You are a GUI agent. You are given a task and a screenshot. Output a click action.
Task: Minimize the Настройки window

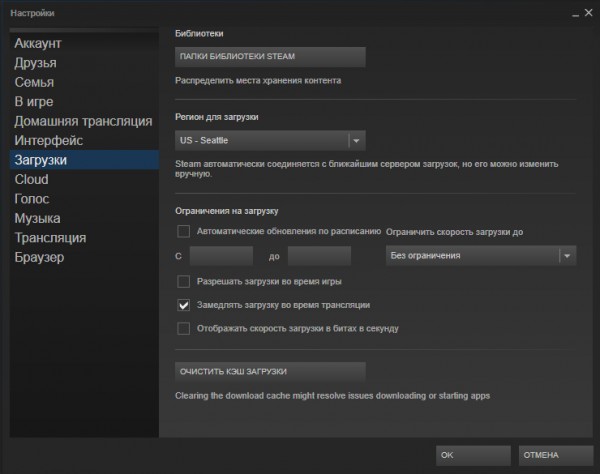point(576,15)
